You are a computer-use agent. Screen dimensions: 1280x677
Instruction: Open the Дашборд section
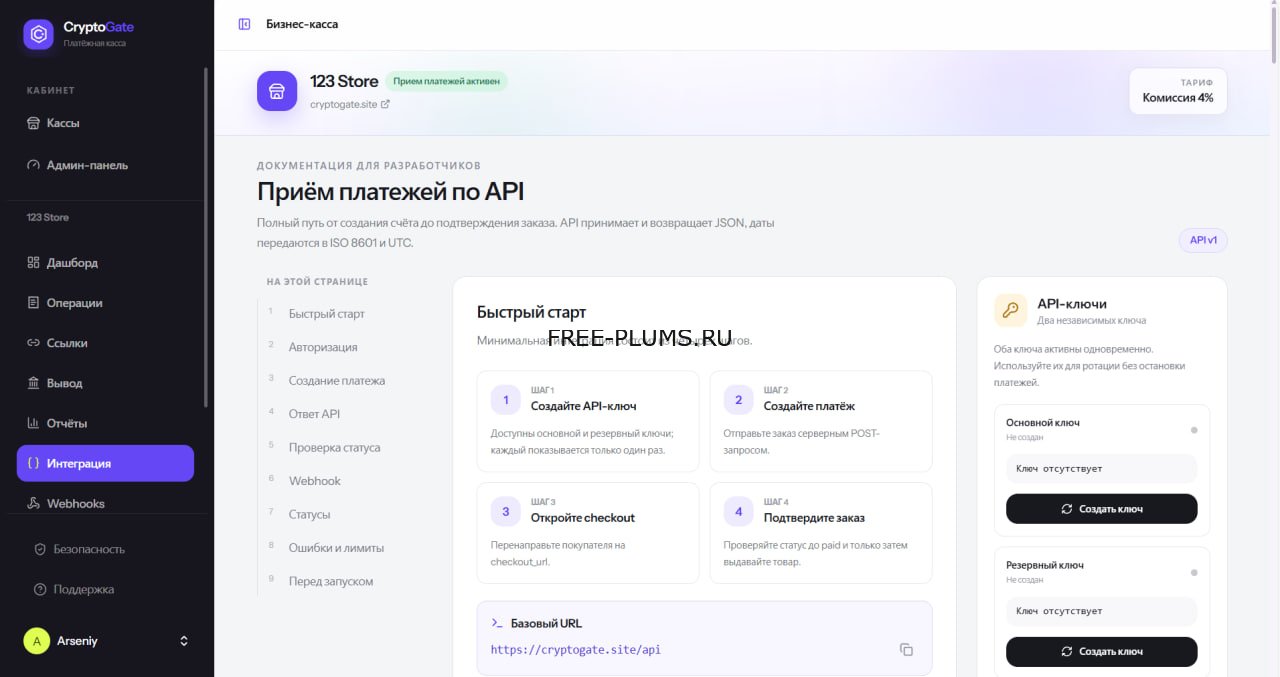click(x=105, y=263)
